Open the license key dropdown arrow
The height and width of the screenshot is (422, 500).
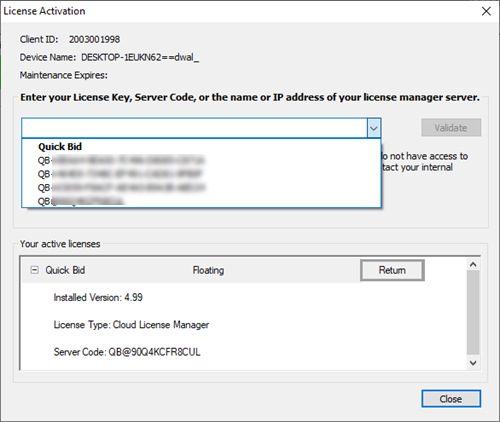pyautogui.click(x=374, y=128)
